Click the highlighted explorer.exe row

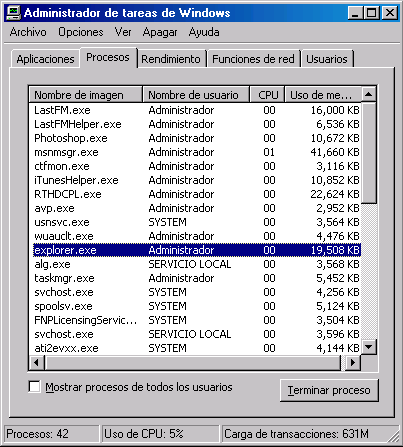(197, 250)
